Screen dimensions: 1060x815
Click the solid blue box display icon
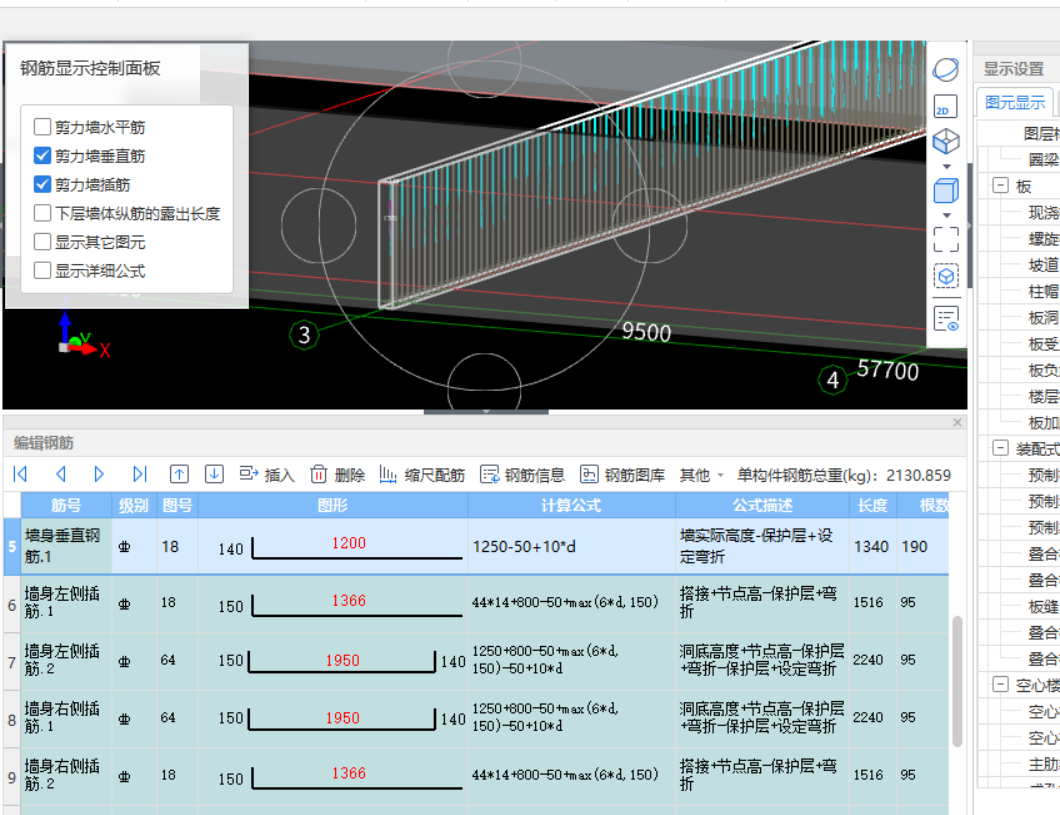coord(946,191)
